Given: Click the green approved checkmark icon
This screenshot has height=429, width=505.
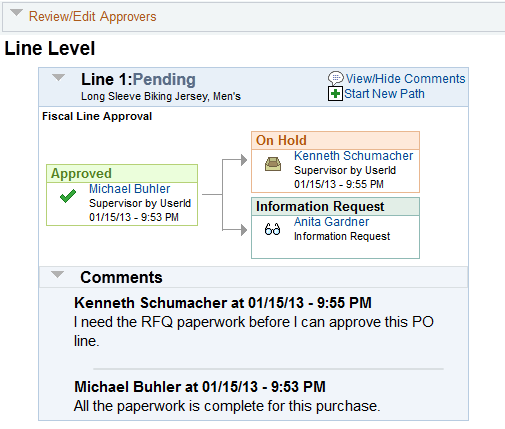Looking at the screenshot, I should pos(68,196).
